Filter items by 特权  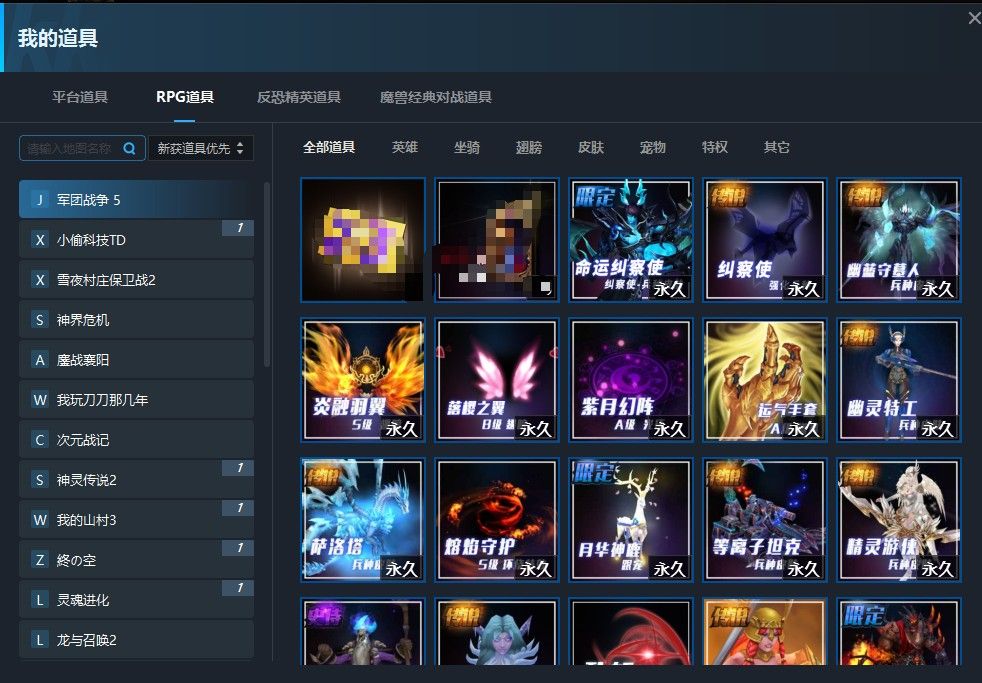715,147
